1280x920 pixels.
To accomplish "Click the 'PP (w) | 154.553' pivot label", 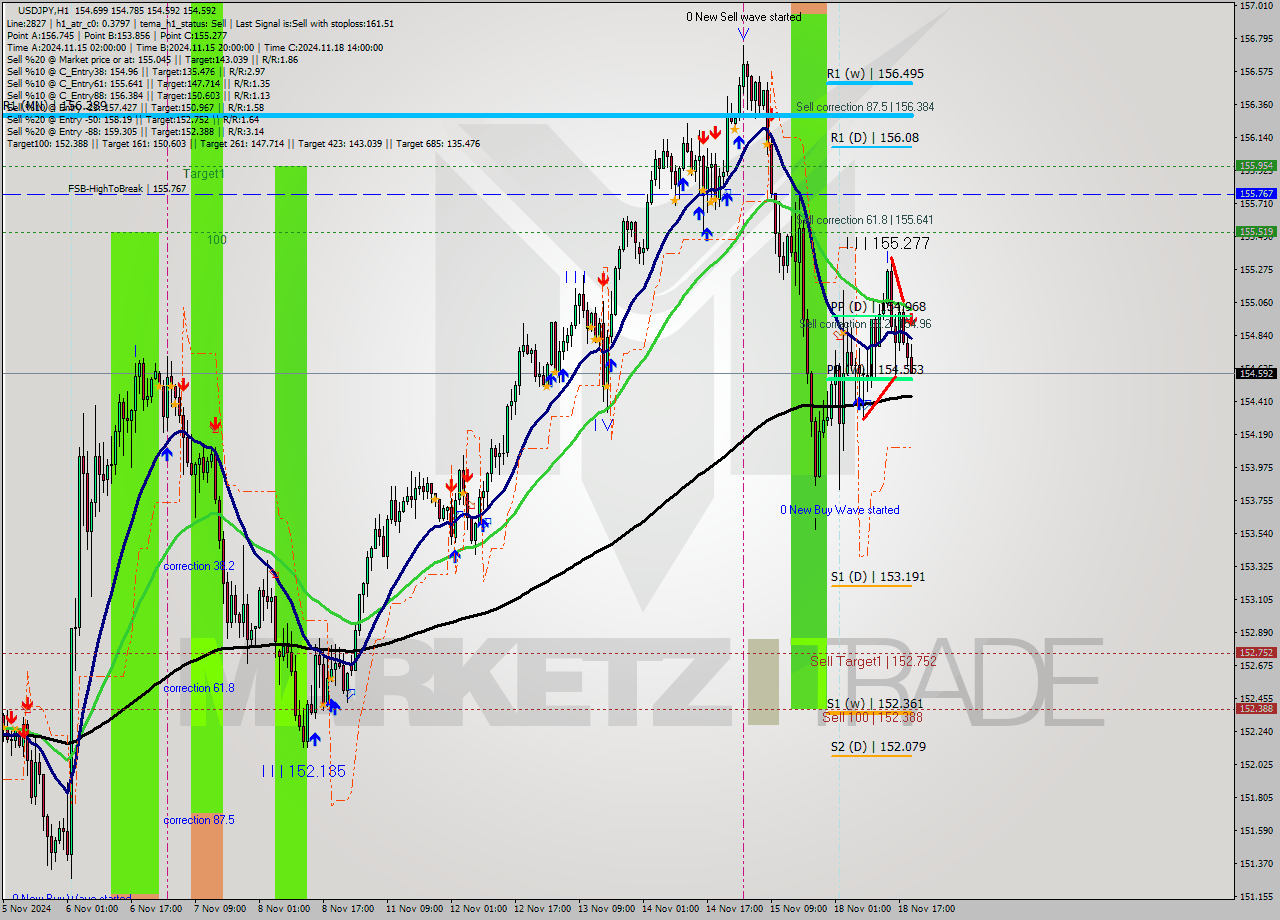I will pos(875,370).
